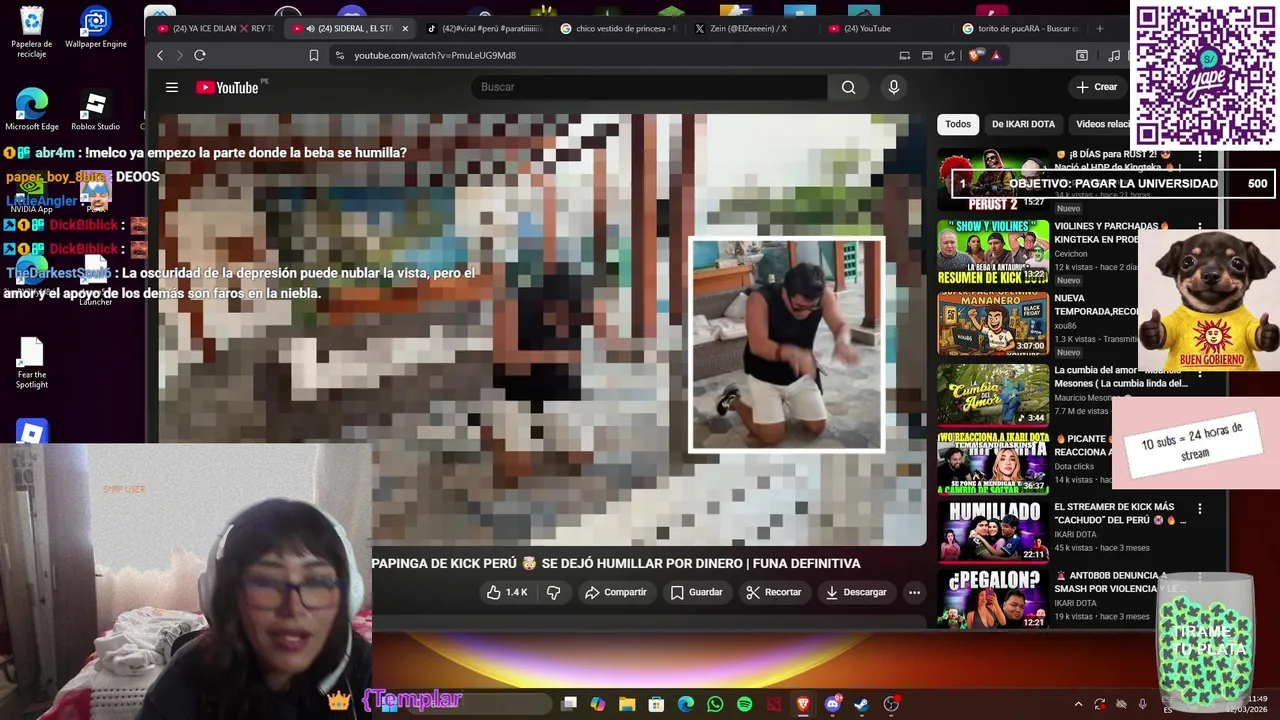Open options menu for 8 DÍAS para RUST 2 video
Image resolution: width=1280 pixels, height=720 pixels.
1199,157
